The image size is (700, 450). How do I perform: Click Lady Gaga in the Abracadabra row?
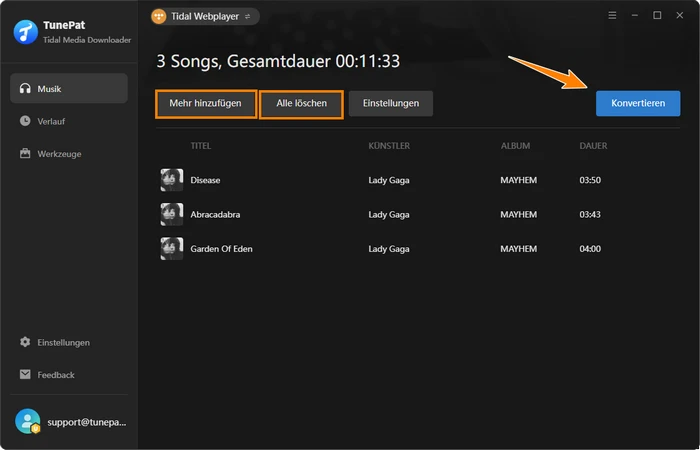[x=389, y=215]
